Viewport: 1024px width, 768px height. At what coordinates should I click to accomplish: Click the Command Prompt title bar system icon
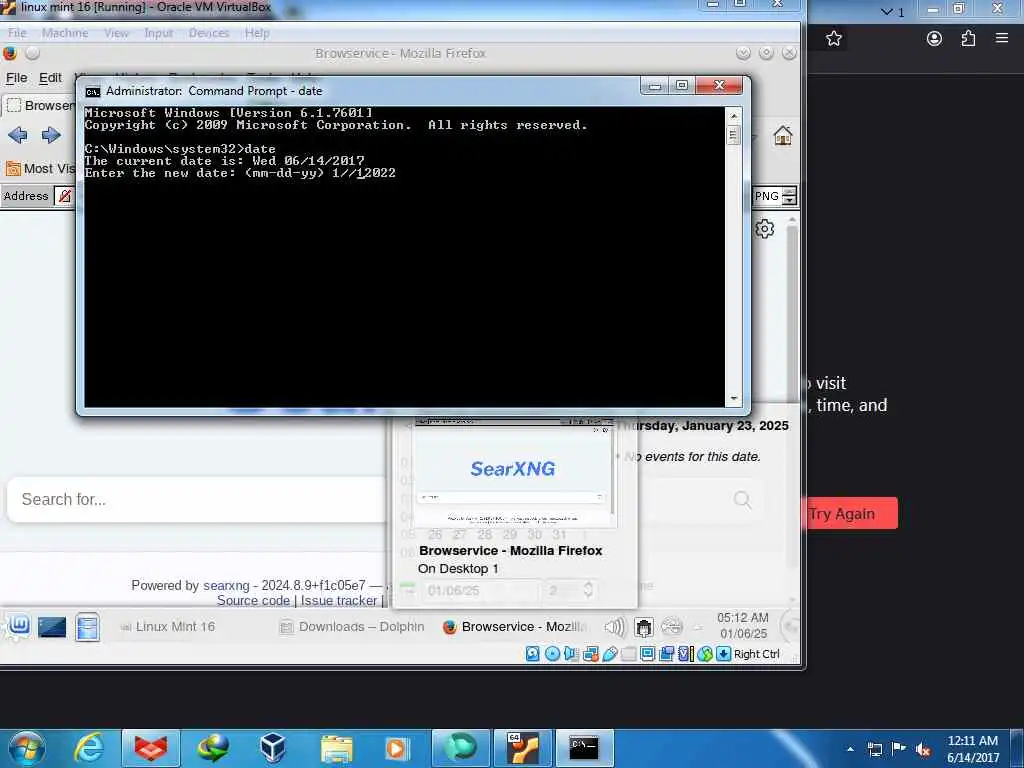click(x=93, y=91)
